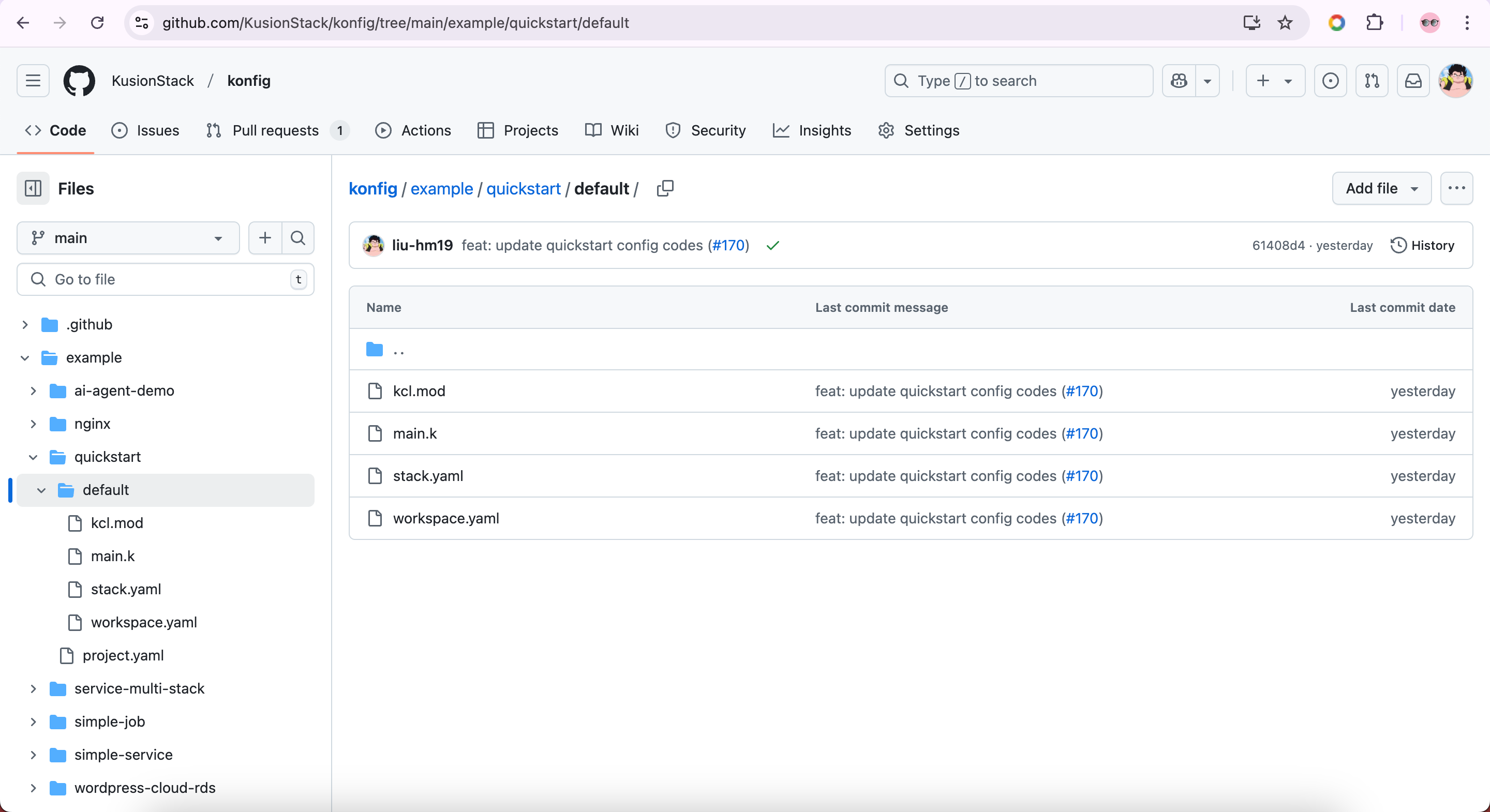Click the copy path icon
The height and width of the screenshot is (812, 1490).
[x=665, y=189]
